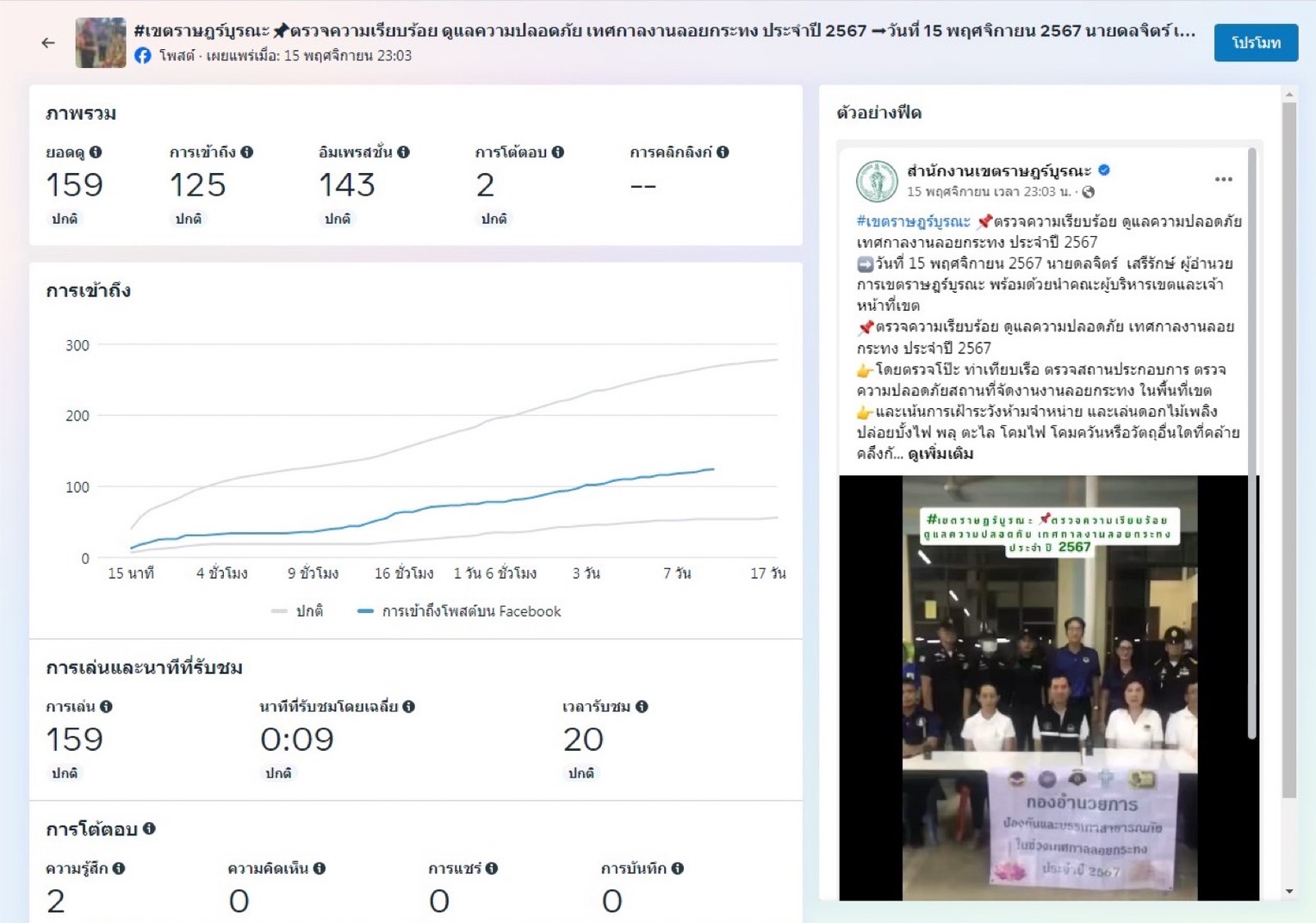
Task: Toggle ปกติ series in chart legend
Action: [298, 611]
